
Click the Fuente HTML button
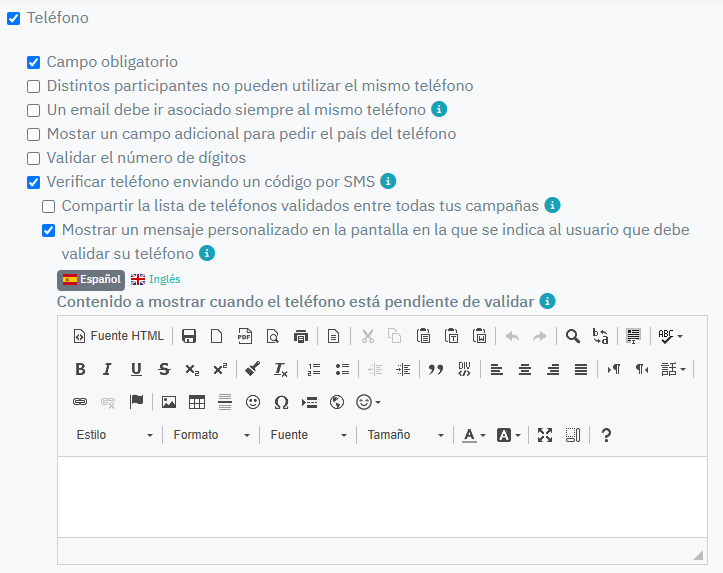point(118,336)
